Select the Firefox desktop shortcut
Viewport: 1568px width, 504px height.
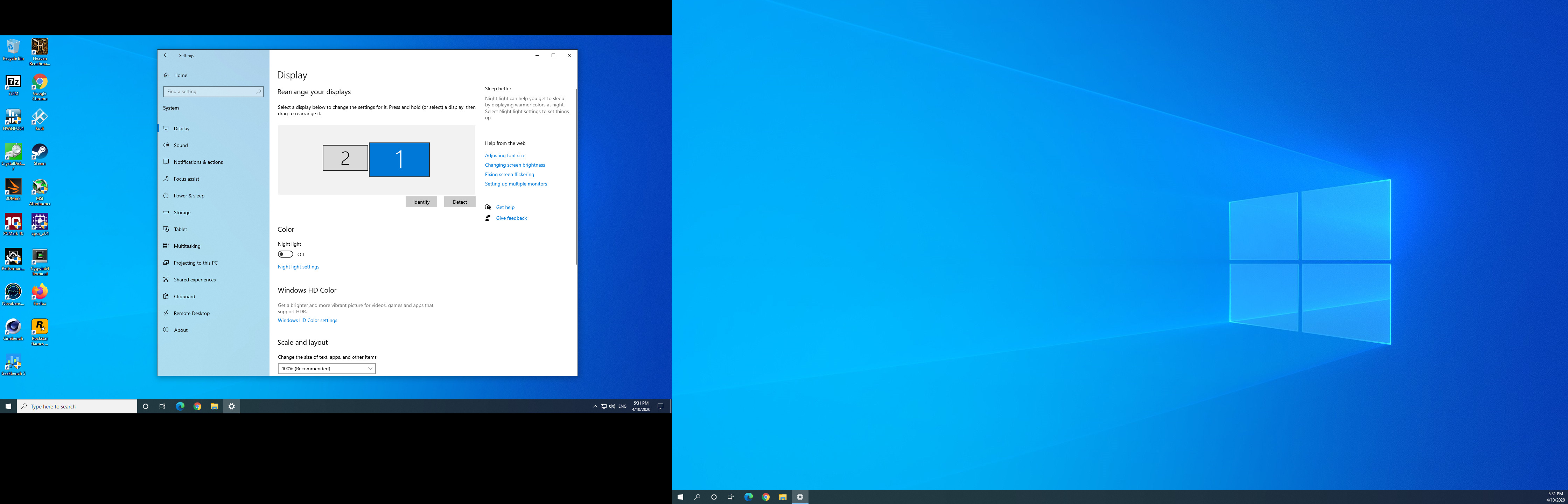coord(40,295)
